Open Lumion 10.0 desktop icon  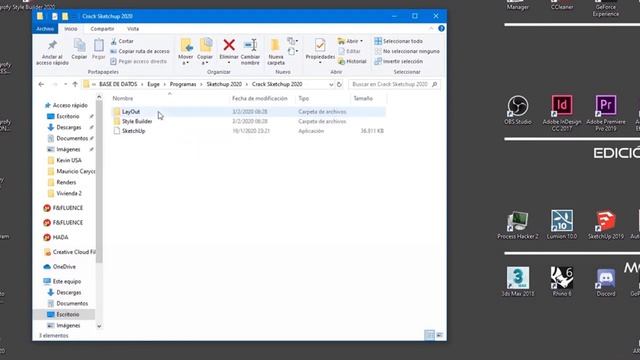562,225
